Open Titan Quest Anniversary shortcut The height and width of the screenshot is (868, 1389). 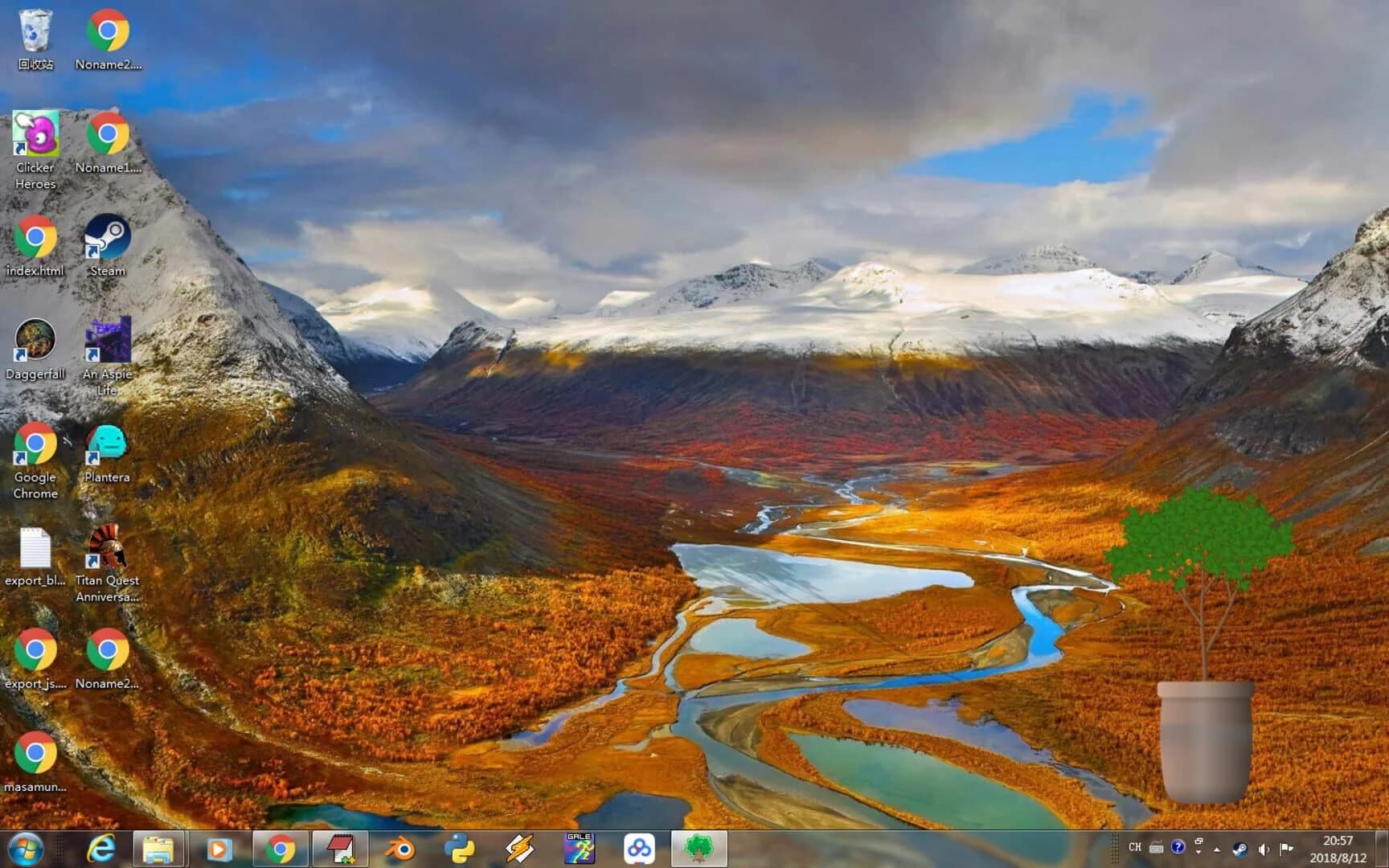107,547
